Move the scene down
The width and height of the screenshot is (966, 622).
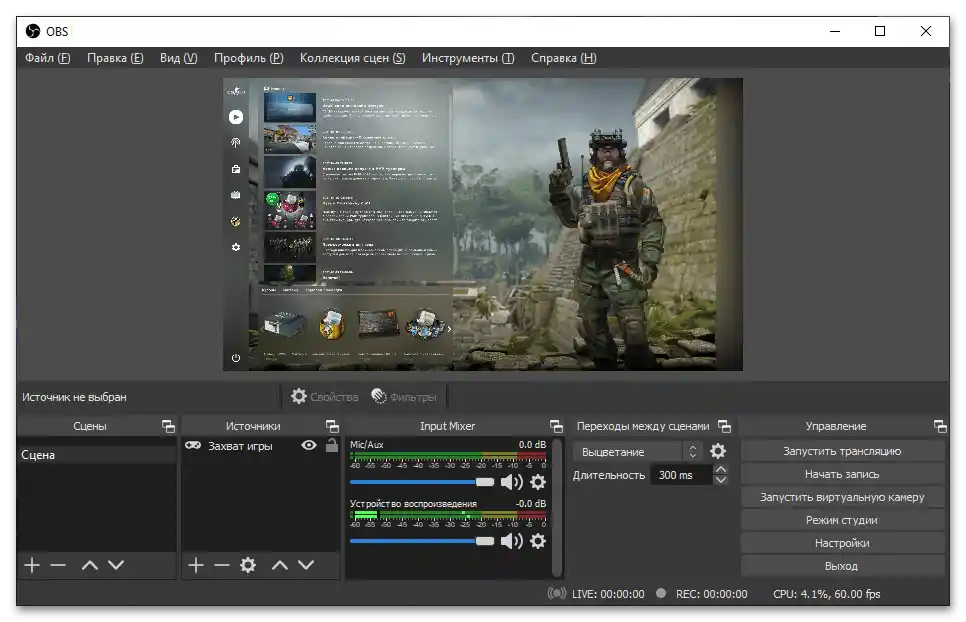[x=116, y=565]
